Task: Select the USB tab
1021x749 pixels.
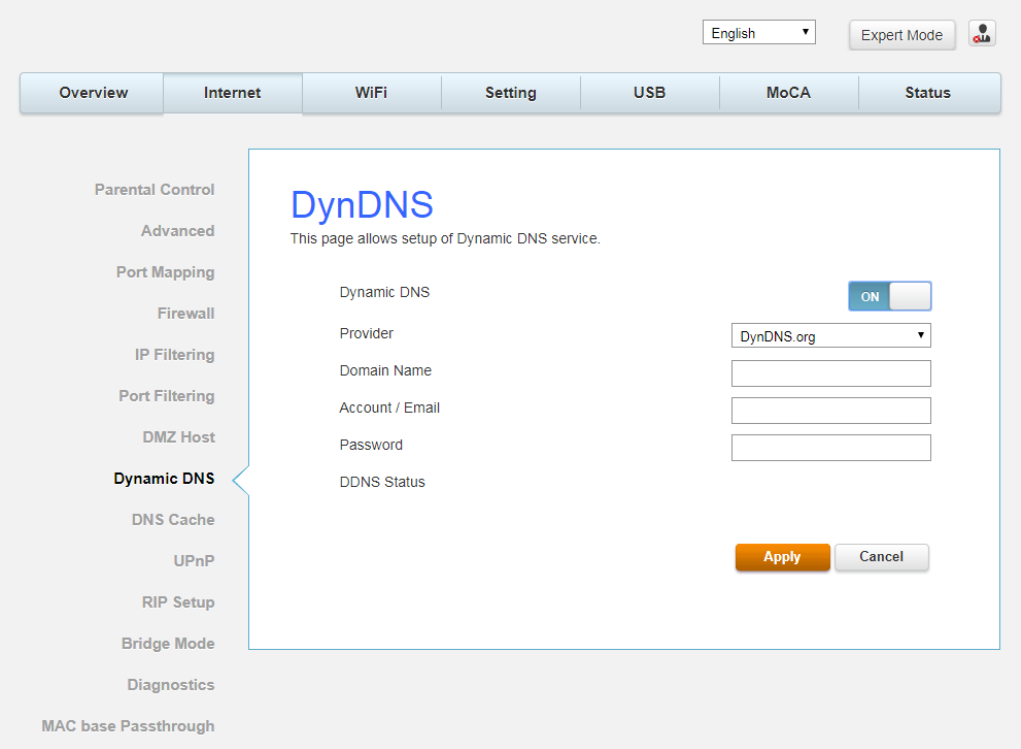Action: pyautogui.click(x=650, y=92)
